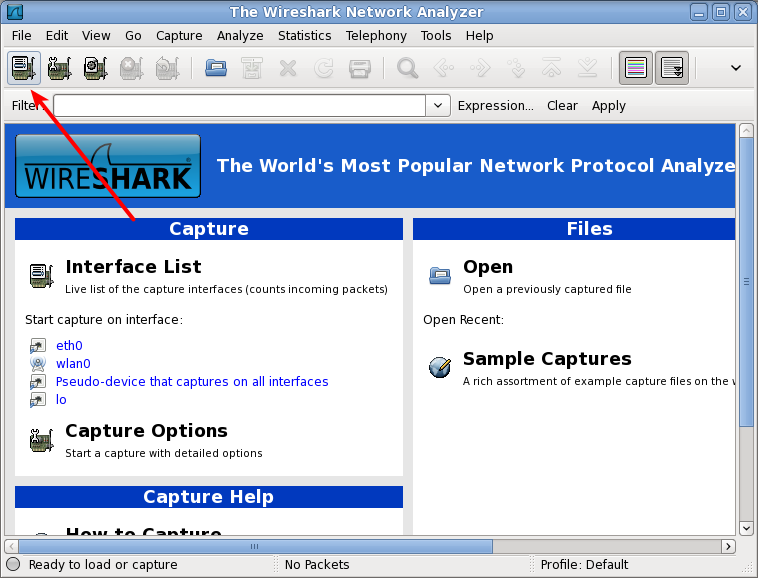758x578 pixels.
Task: Toggle the colorize packet list button
Action: 636,68
